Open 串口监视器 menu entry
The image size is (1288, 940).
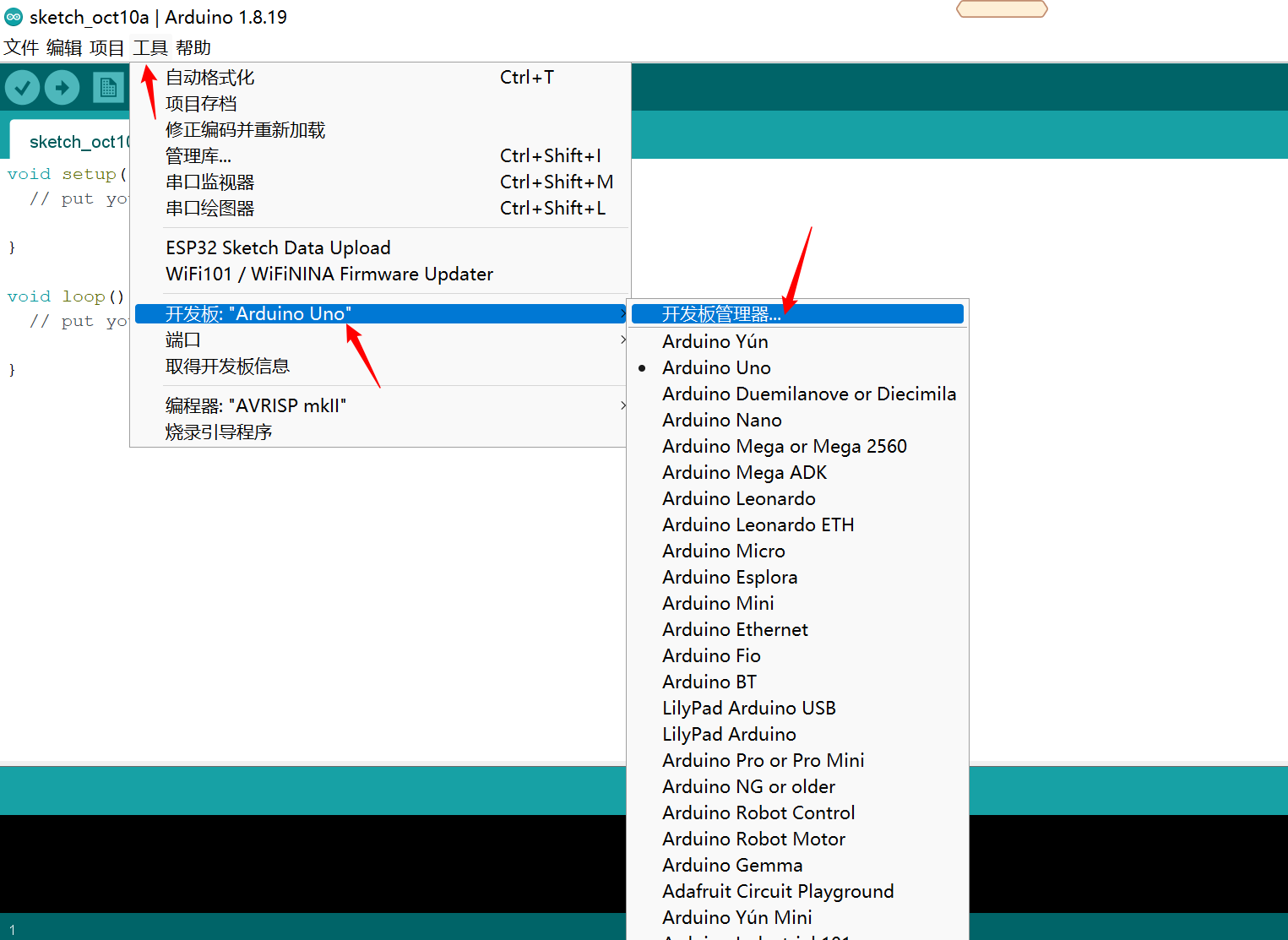coord(380,182)
